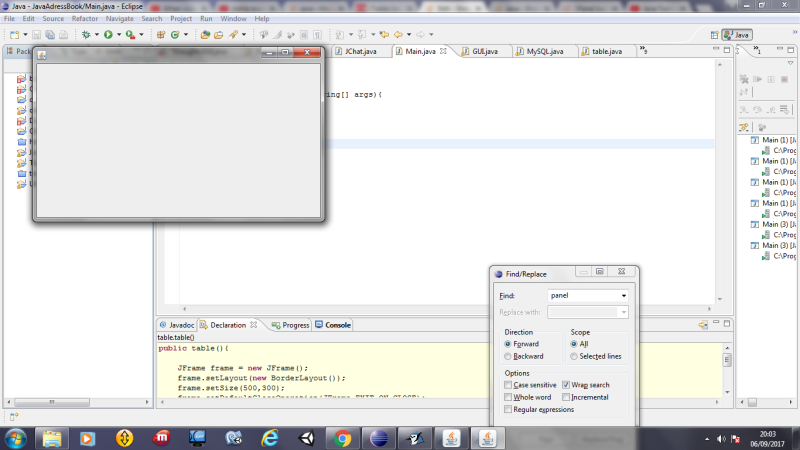
Task: Open Unity from the taskbar
Action: pyautogui.click(x=306, y=438)
